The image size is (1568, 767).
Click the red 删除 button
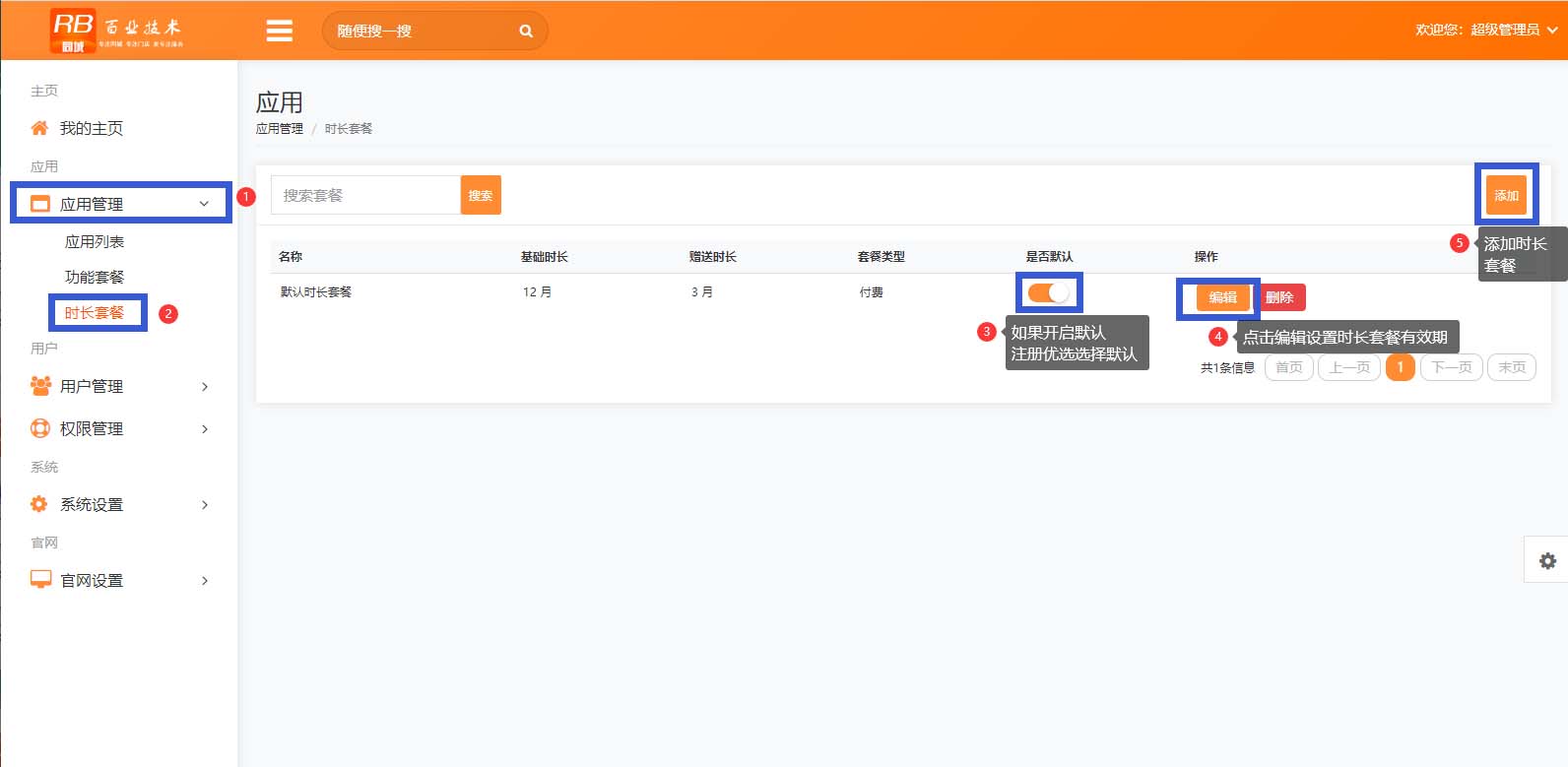(1279, 297)
